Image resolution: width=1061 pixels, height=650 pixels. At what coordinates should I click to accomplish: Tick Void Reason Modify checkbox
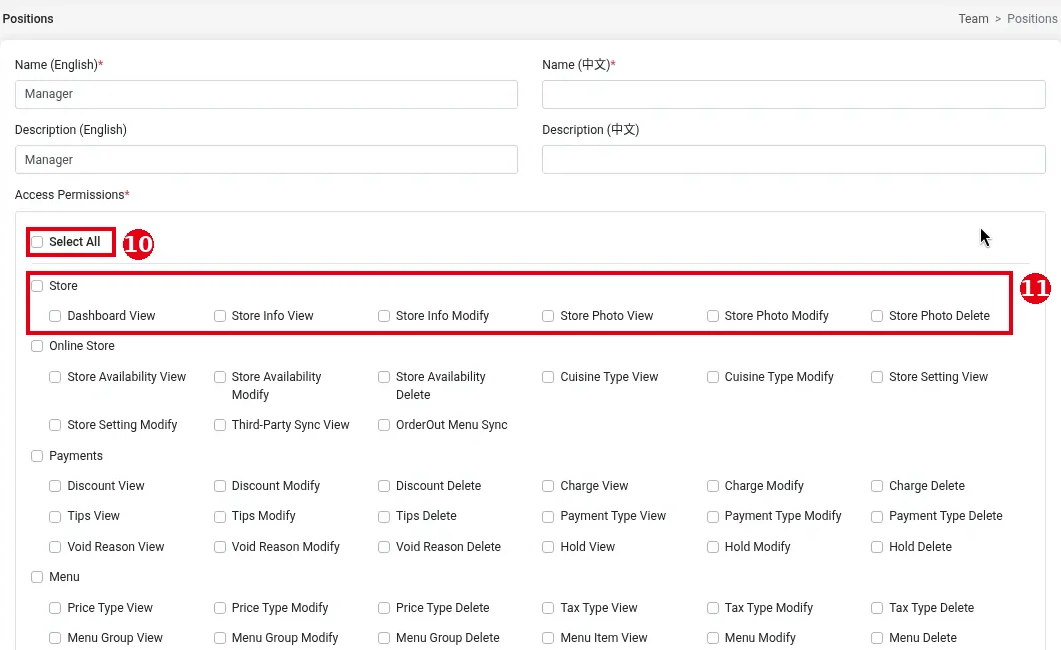[x=220, y=547]
